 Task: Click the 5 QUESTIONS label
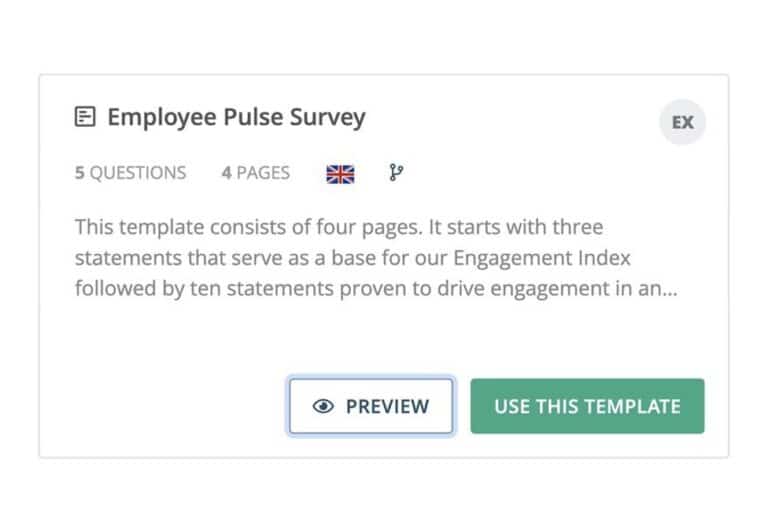pyautogui.click(x=130, y=173)
